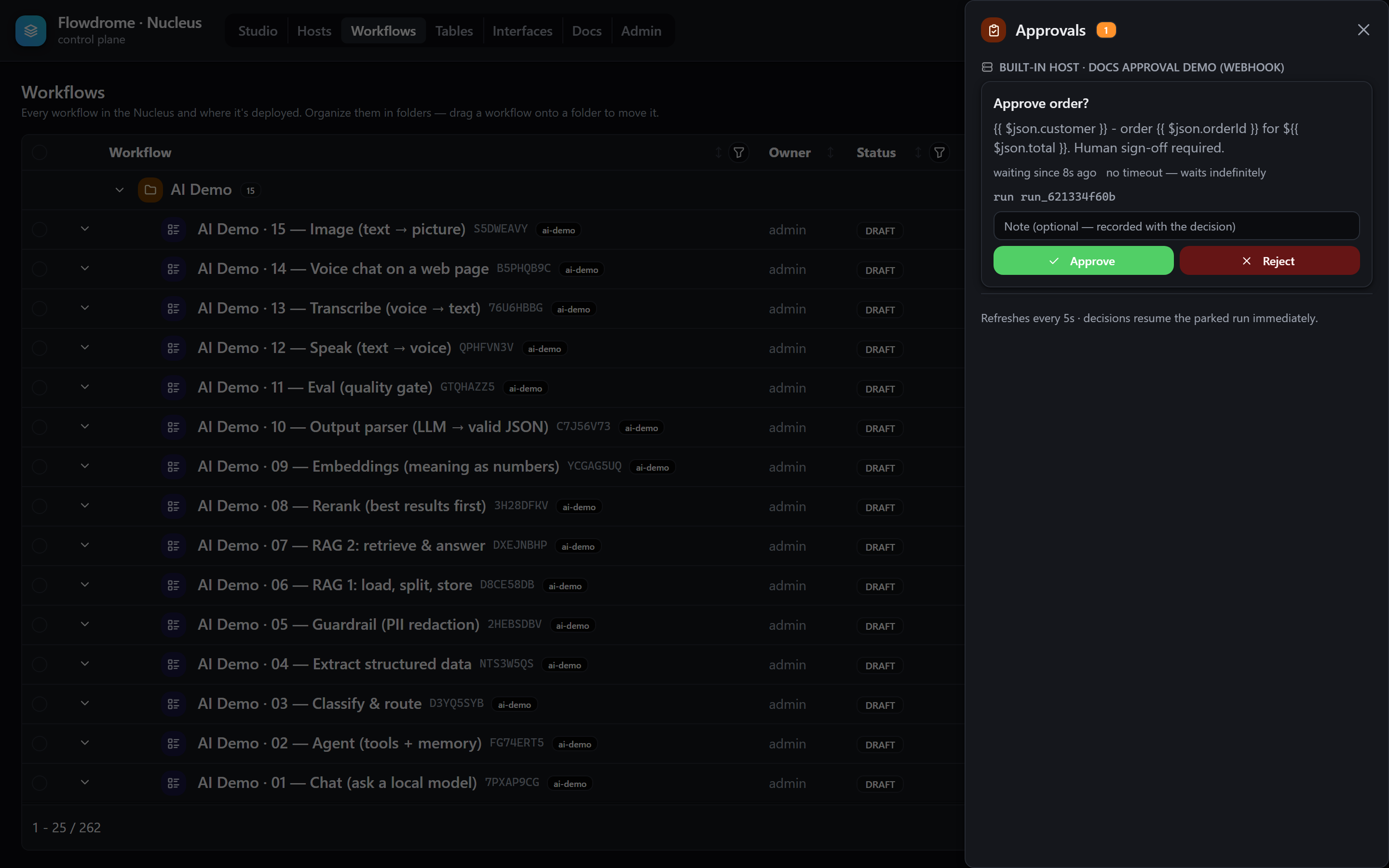Click workflow icon for AI Demo 03 Classify
Screen dimensions: 1389x868
(173, 705)
